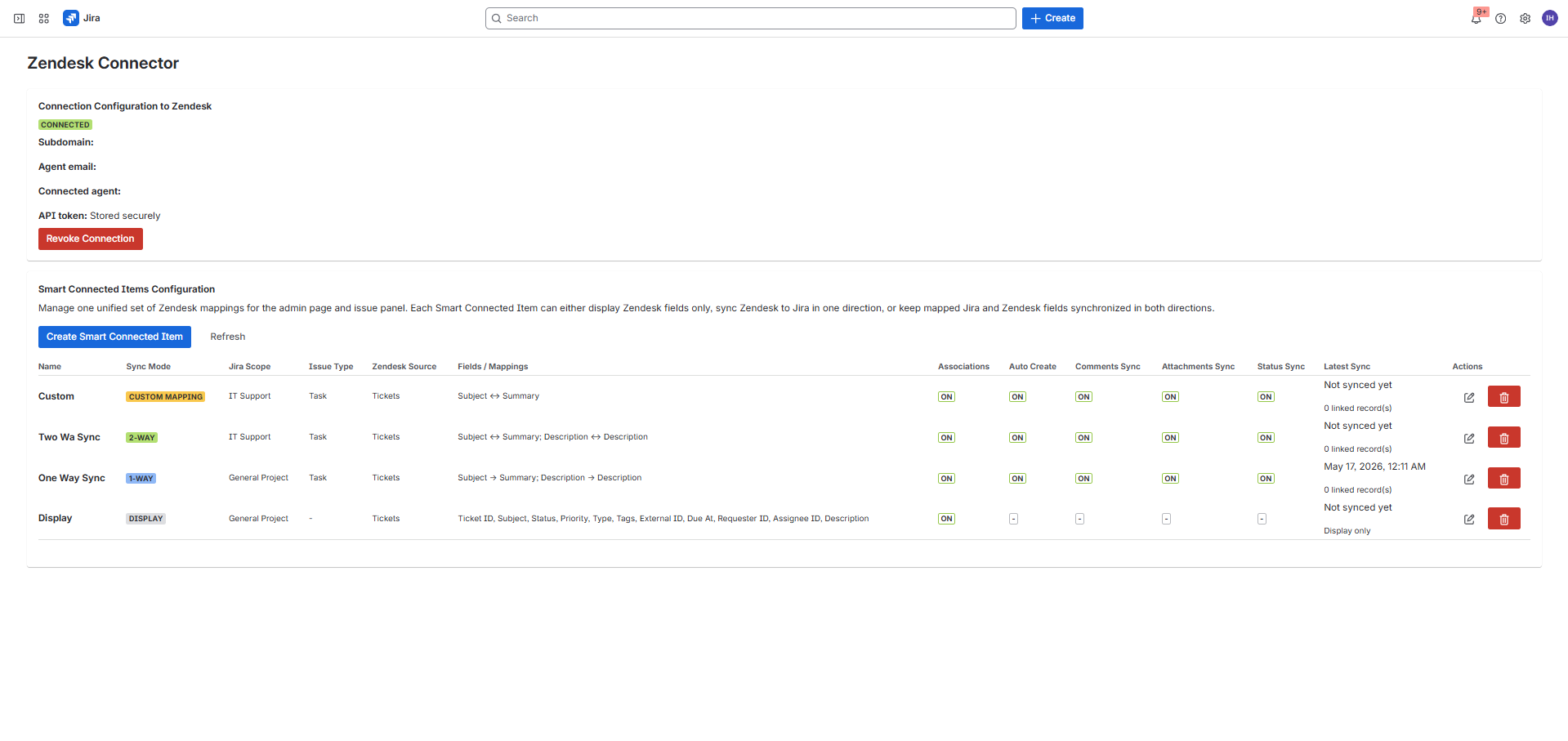This screenshot has height=741, width=1568.
Task: Delete the One Way Sync item
Action: [x=1503, y=478]
